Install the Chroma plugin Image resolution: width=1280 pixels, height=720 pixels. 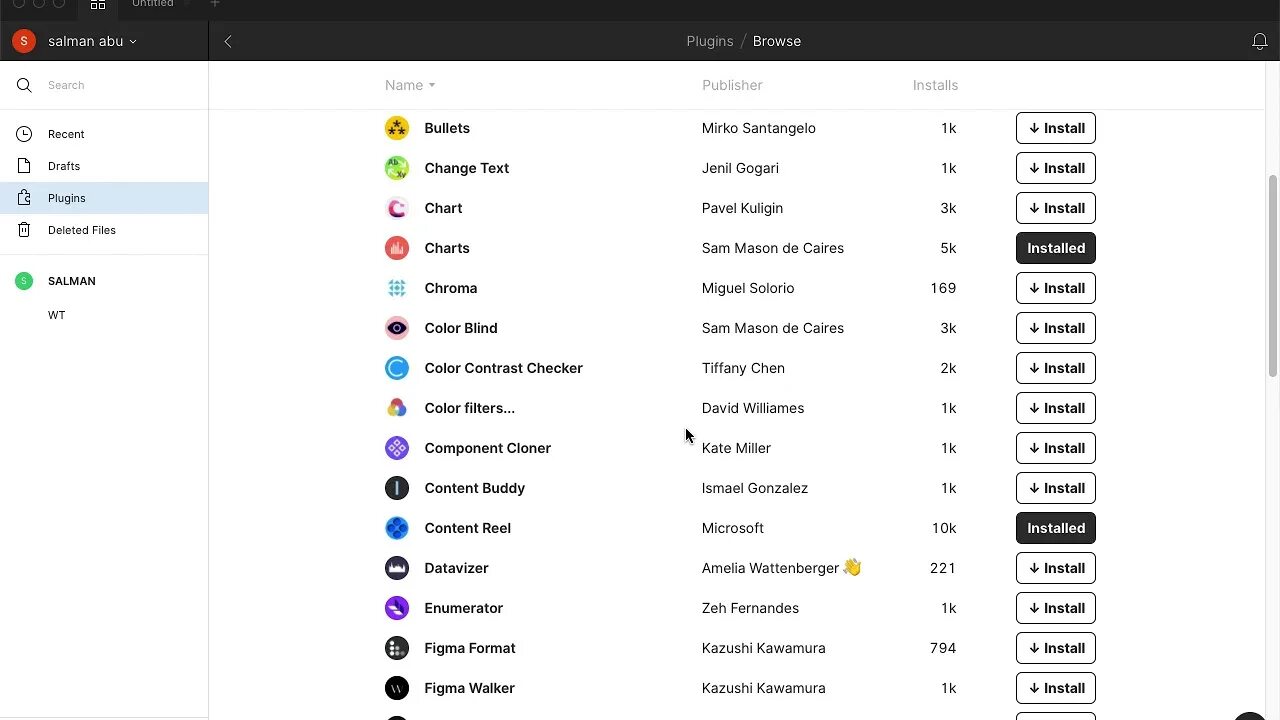point(1056,288)
